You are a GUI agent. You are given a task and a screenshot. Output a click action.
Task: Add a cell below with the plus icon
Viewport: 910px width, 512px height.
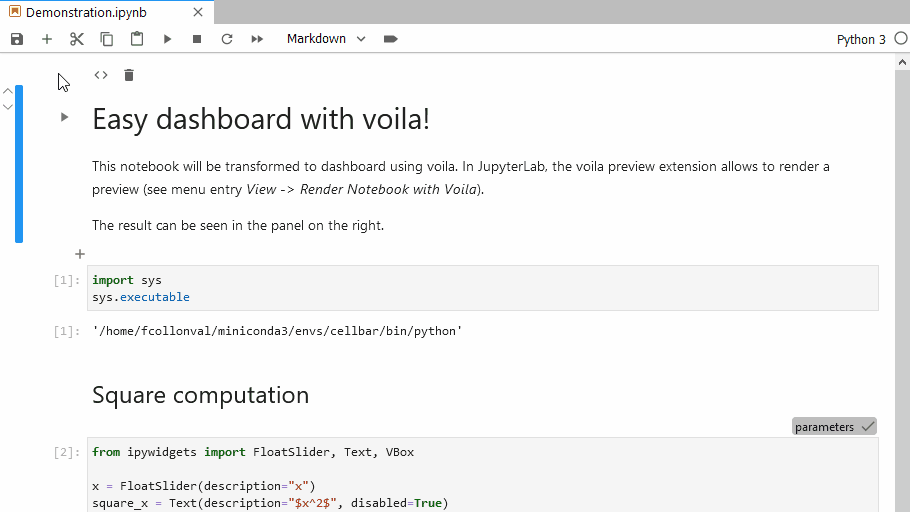[80, 254]
